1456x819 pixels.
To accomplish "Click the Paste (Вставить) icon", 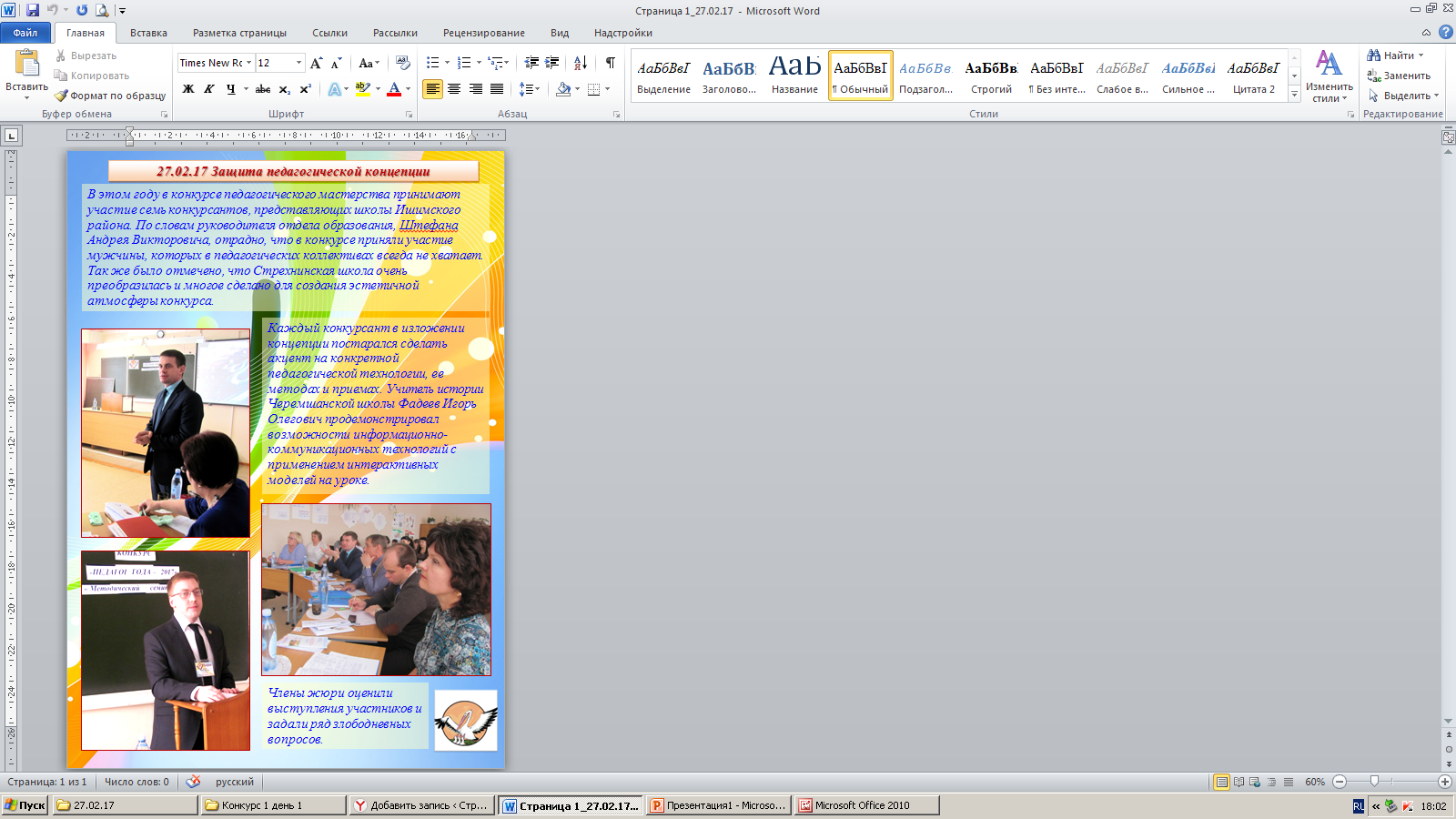I will click(26, 64).
